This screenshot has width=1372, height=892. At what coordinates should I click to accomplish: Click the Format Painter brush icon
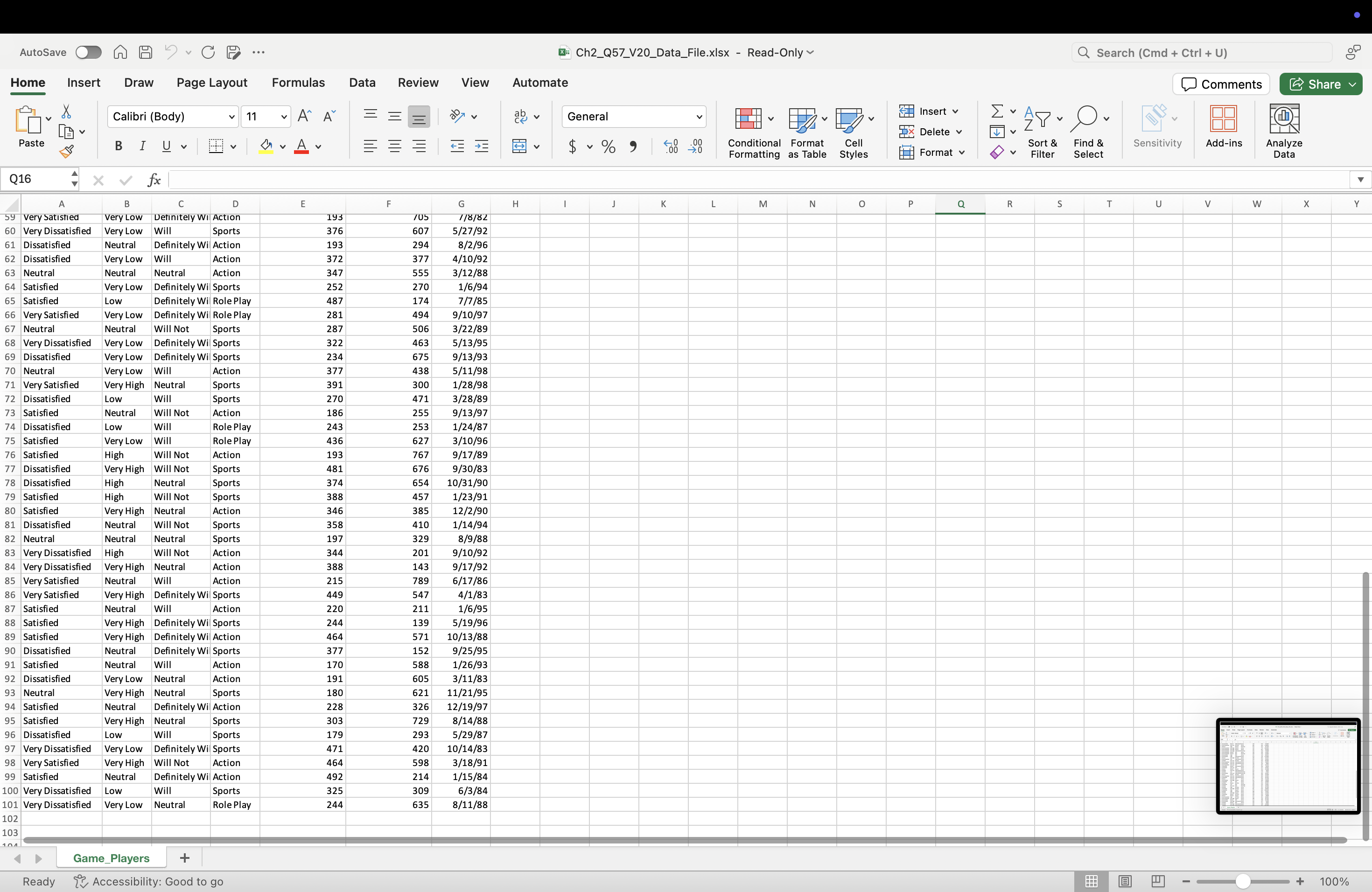[67, 152]
